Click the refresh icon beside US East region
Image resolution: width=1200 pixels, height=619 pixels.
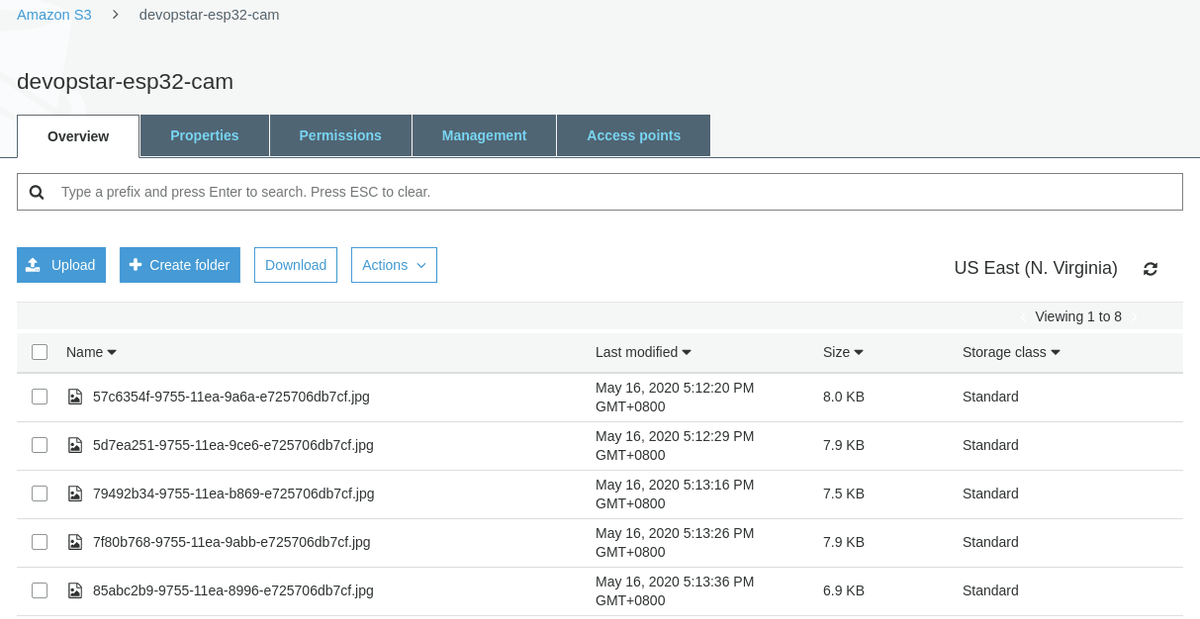(x=1150, y=269)
